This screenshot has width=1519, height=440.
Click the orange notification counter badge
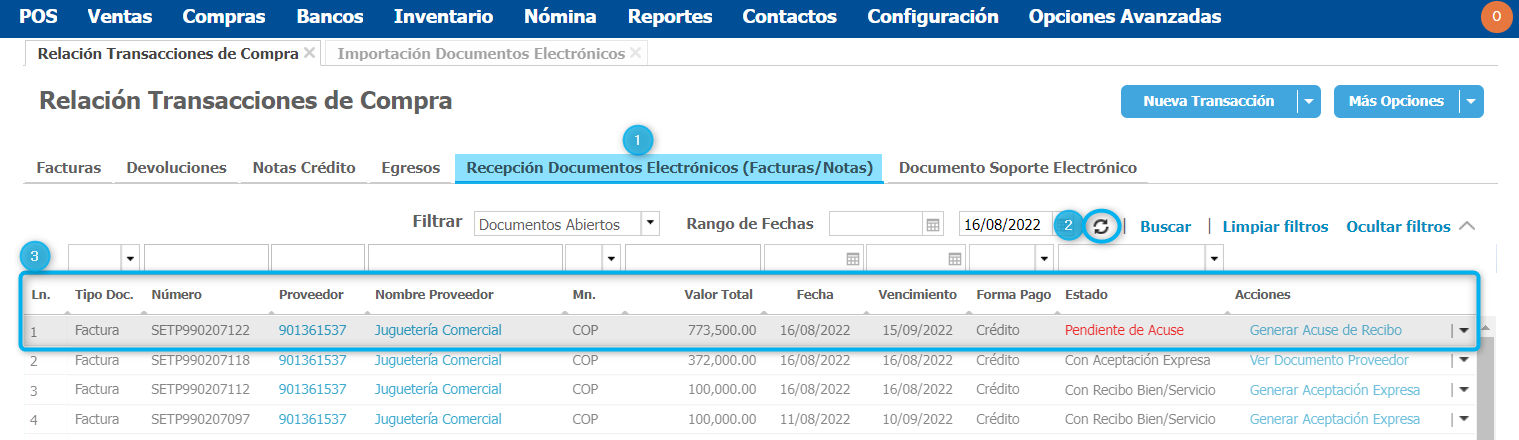tap(1496, 17)
